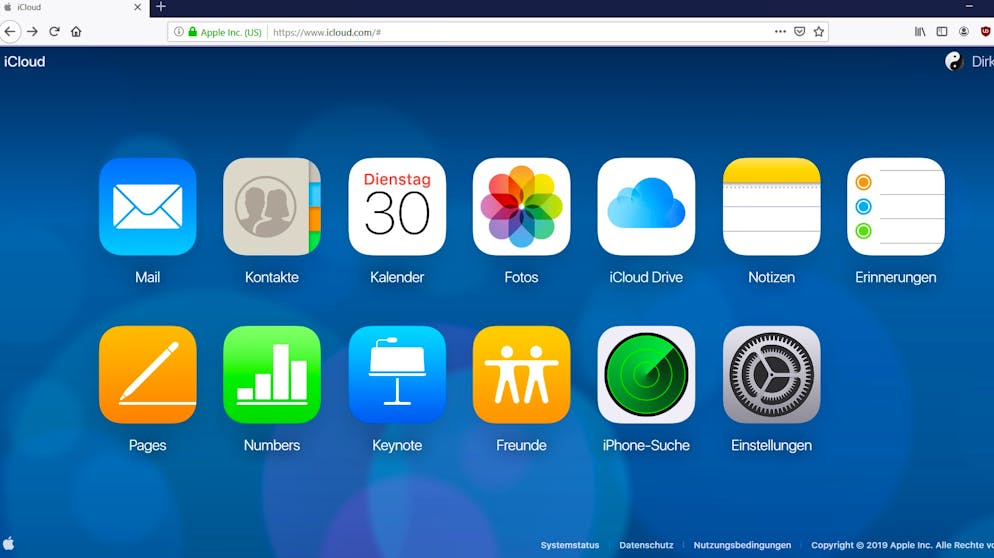994x558 pixels.
Task: Click the Systemstatus footer link
Action: tap(569, 545)
